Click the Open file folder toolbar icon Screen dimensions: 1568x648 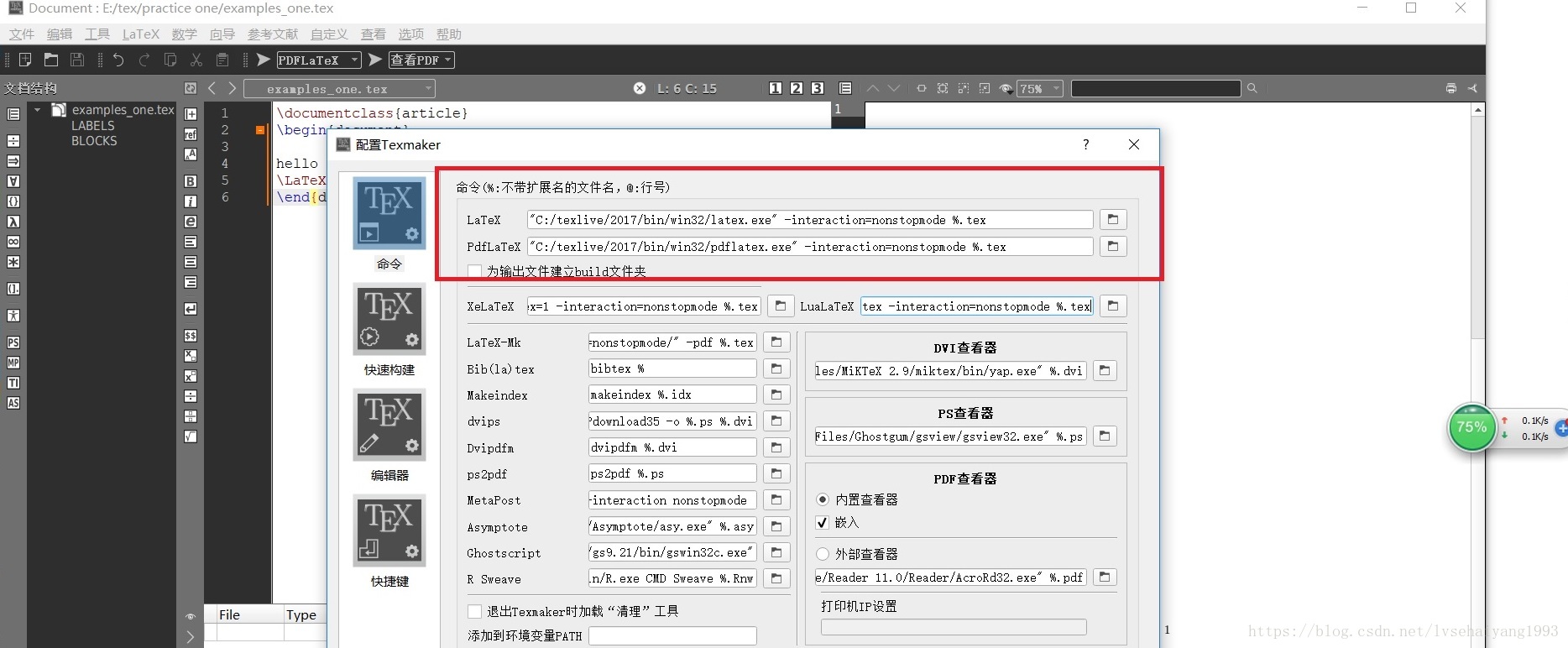[51, 60]
